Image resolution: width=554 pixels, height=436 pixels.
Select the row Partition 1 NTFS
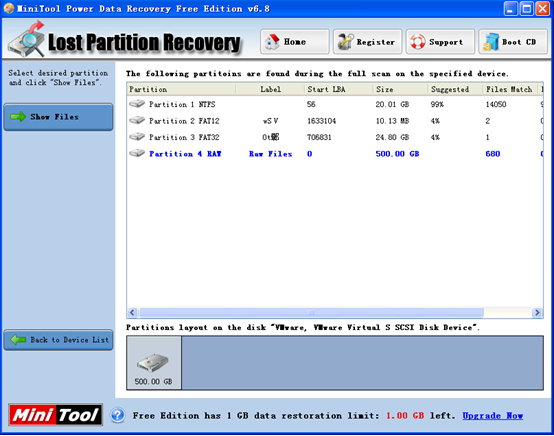point(335,104)
